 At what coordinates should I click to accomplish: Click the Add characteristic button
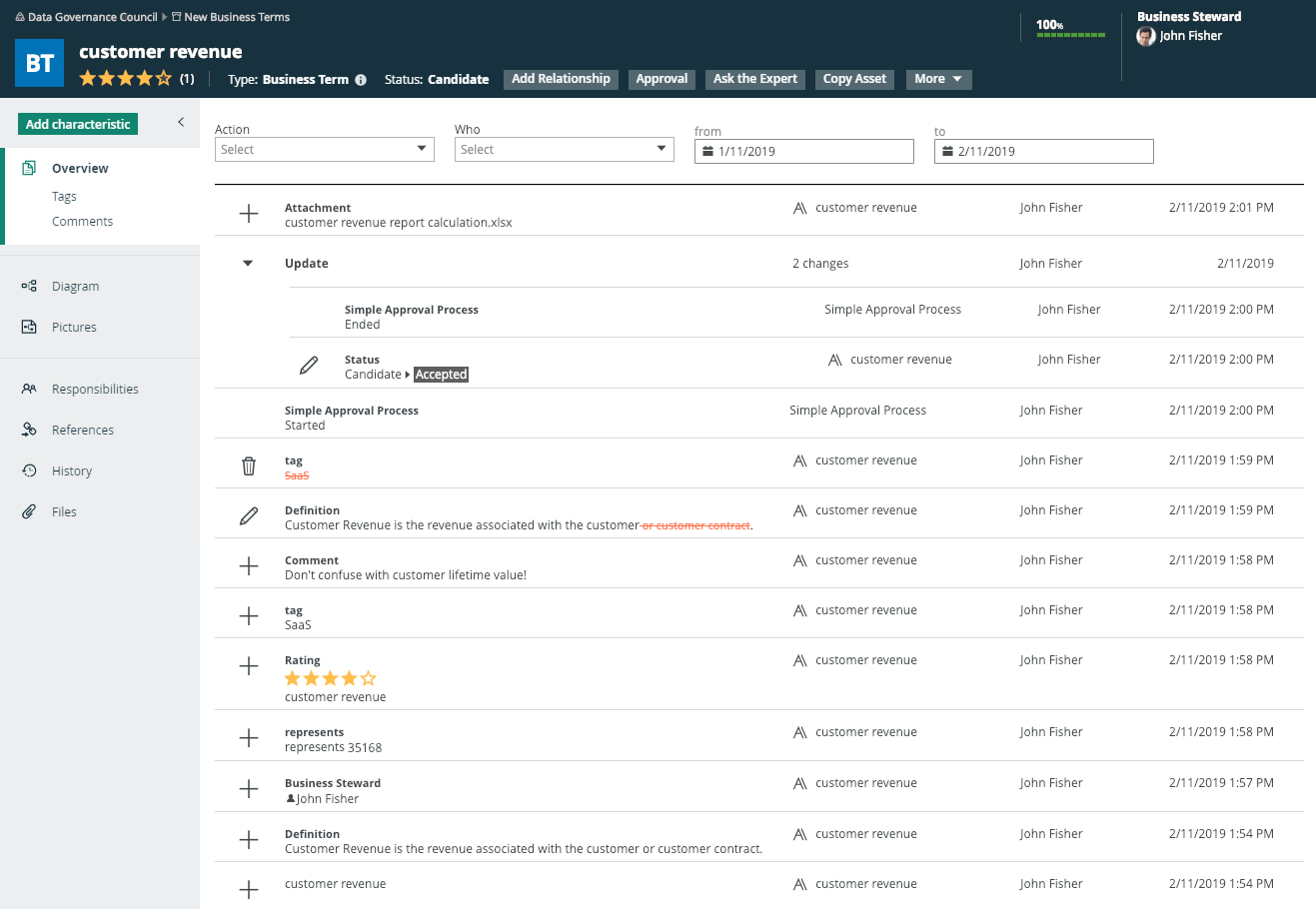pos(78,124)
